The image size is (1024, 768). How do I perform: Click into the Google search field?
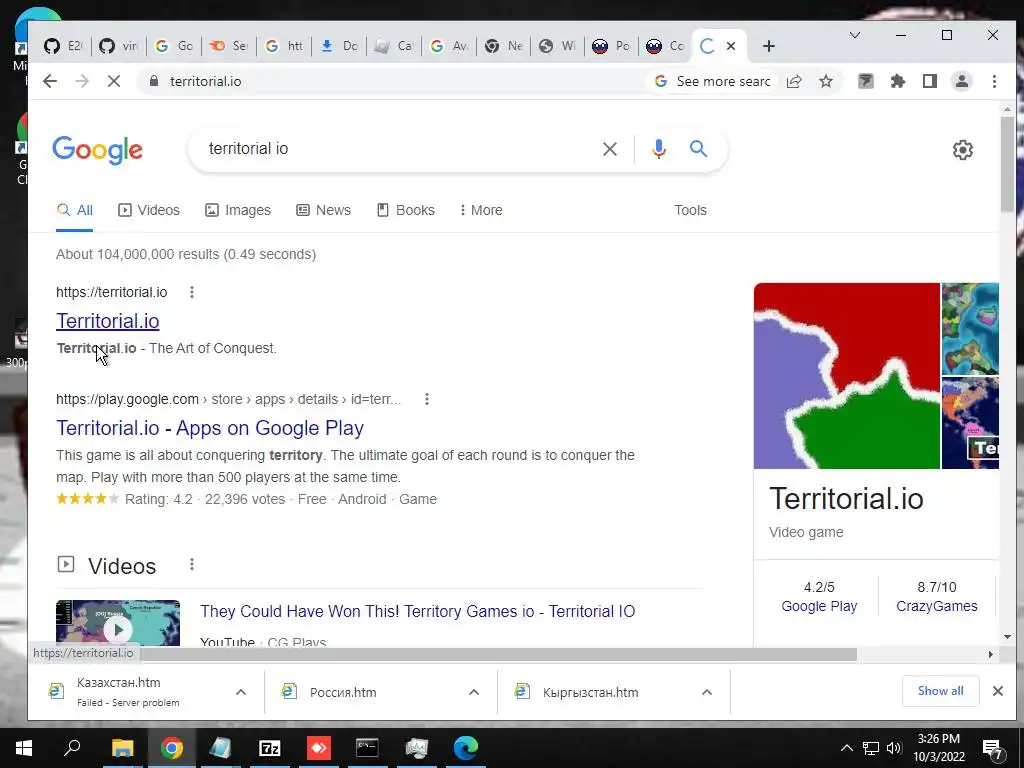398,149
